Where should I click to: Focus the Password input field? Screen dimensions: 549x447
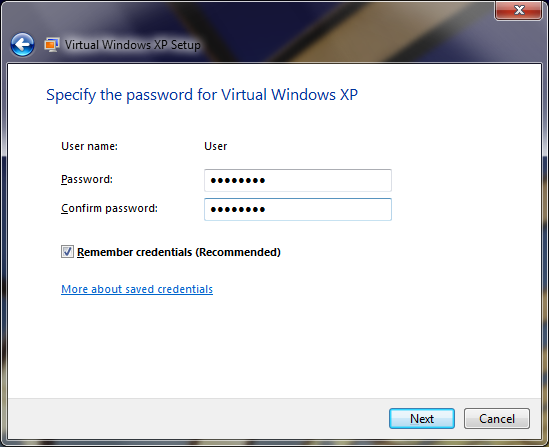(298, 180)
